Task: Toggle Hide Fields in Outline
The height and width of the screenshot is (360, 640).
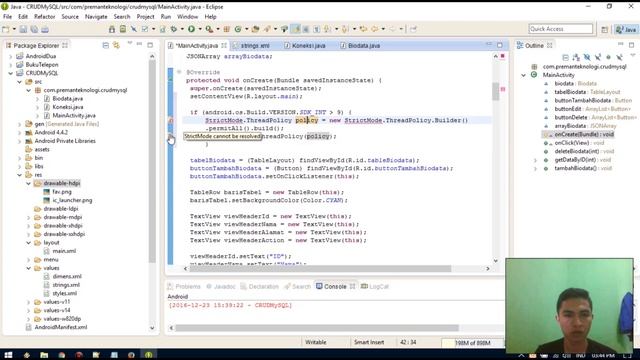Action: click(x=587, y=57)
